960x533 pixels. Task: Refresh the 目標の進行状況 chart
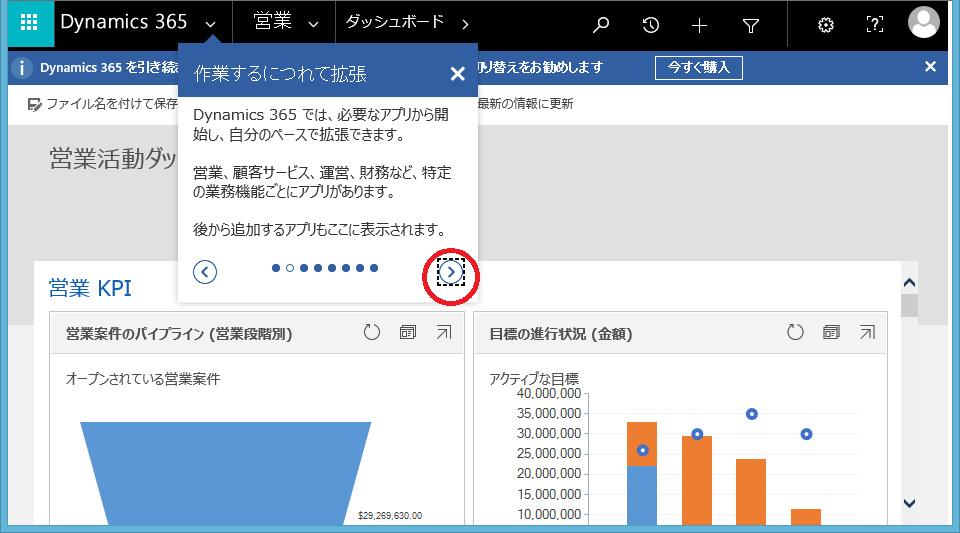click(795, 332)
